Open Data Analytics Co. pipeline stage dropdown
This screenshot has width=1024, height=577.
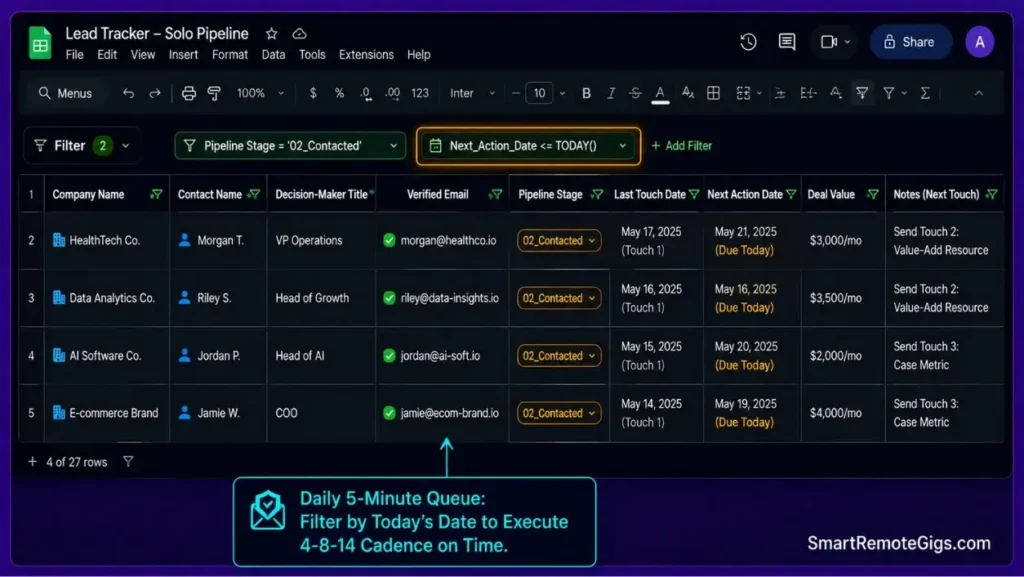[x=559, y=298]
